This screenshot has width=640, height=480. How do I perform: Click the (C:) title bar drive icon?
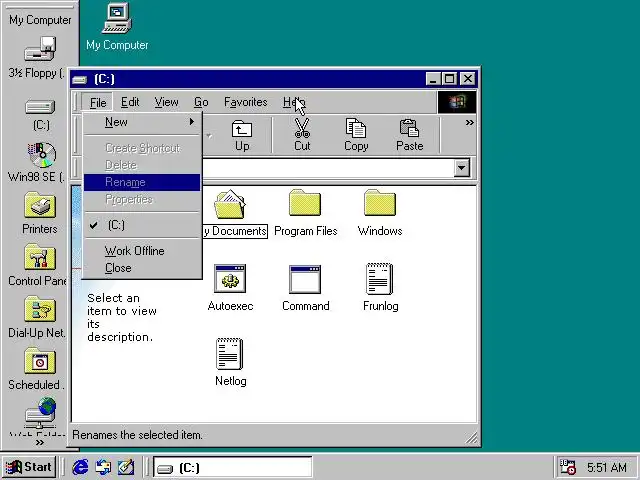(x=80, y=80)
